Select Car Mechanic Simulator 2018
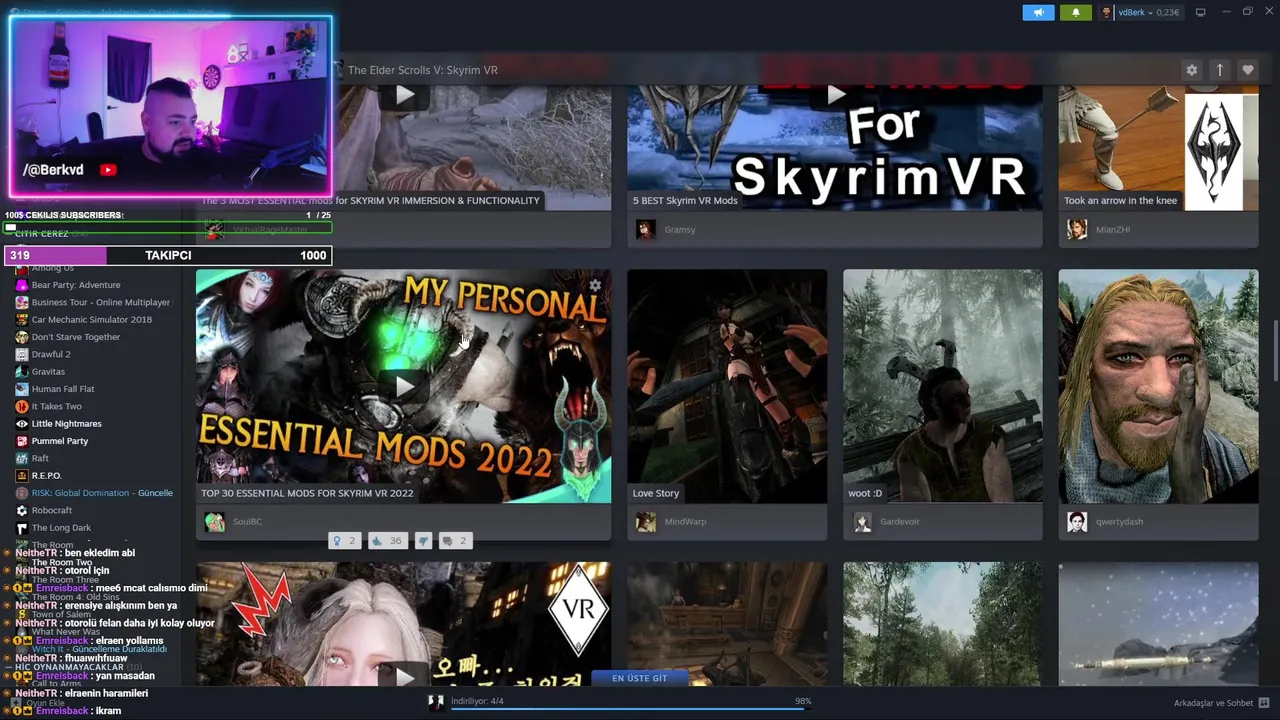The height and width of the screenshot is (720, 1280). (x=92, y=320)
